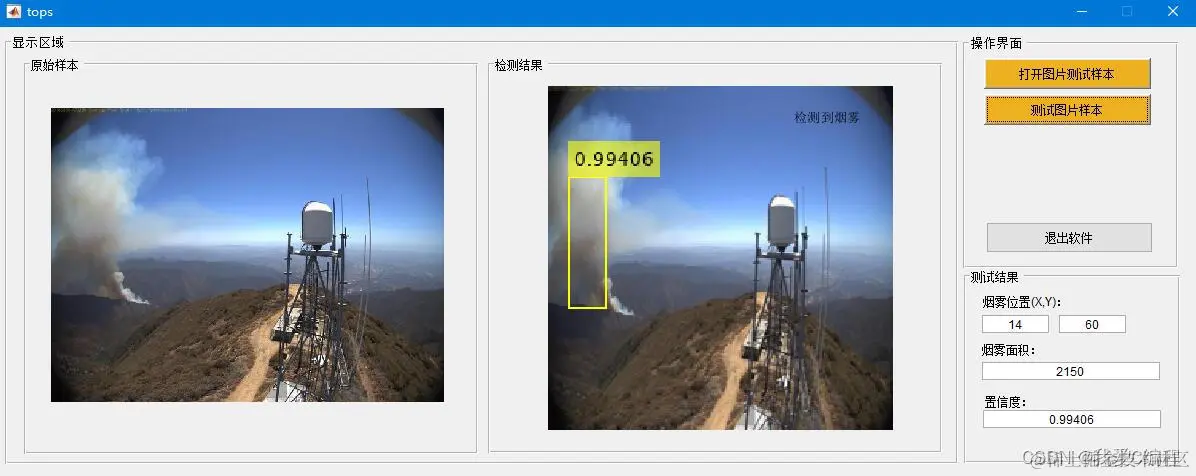Click the 检测到烟雾 text on result image
The height and width of the screenshot is (476, 1196).
[827, 117]
